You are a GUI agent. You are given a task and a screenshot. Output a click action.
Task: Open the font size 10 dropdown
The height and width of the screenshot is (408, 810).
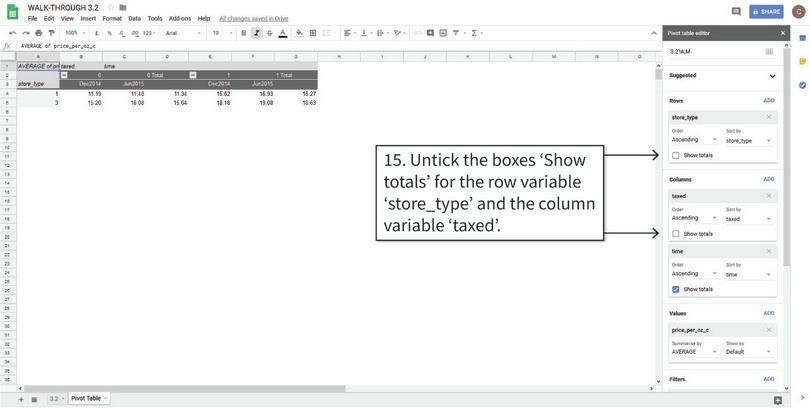tap(222, 33)
